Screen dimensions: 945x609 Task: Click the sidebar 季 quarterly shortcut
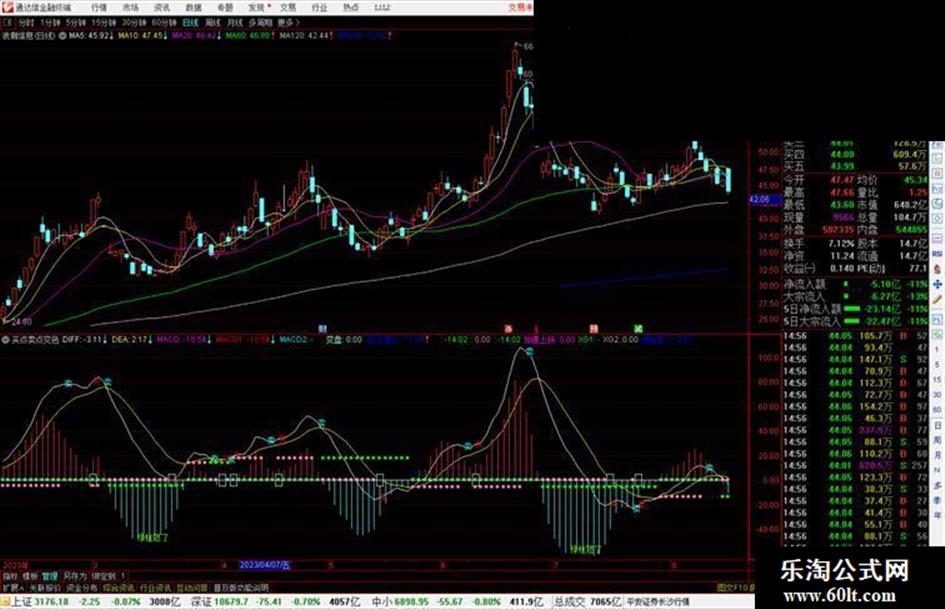click(937, 500)
